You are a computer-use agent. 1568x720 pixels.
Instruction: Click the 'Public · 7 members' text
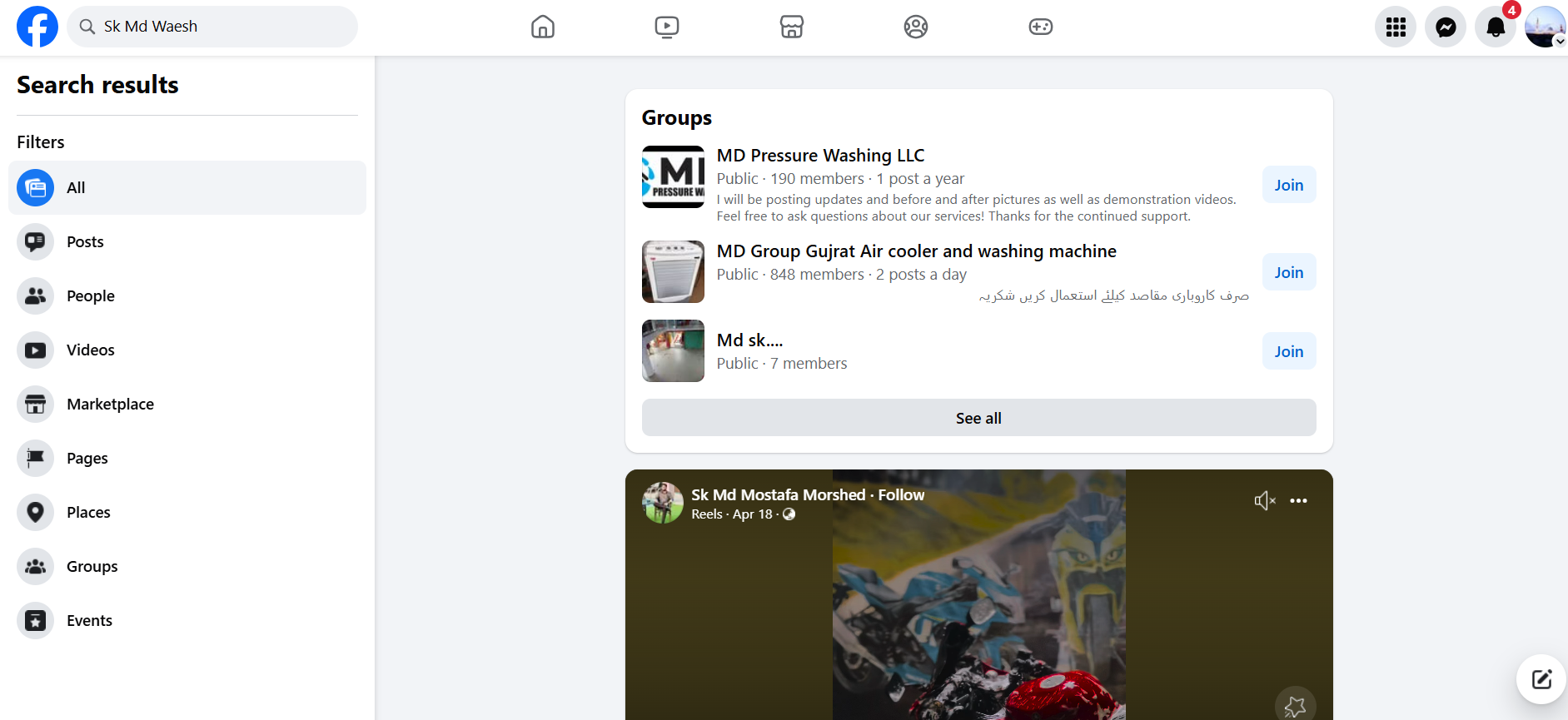782,364
